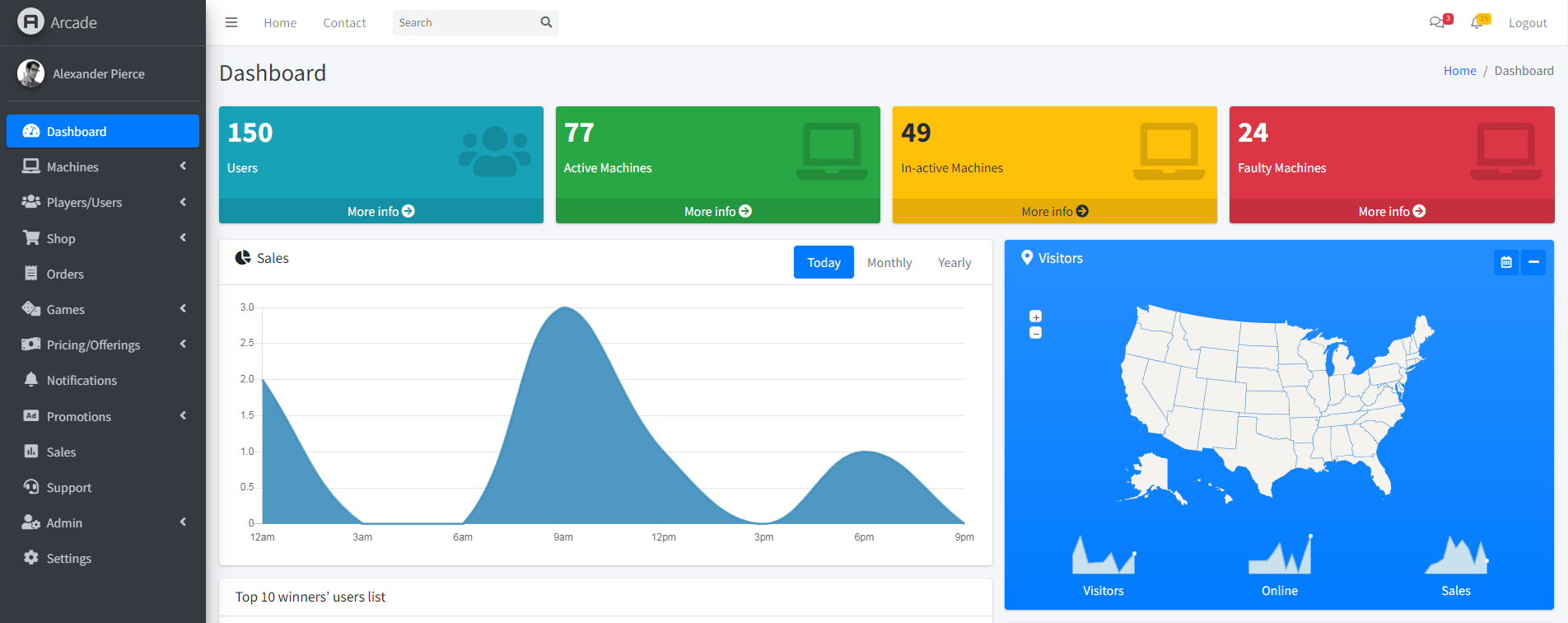Viewport: 1568px width, 623px height.
Task: Expand the Admin submenu chevron
Action: pos(183,522)
